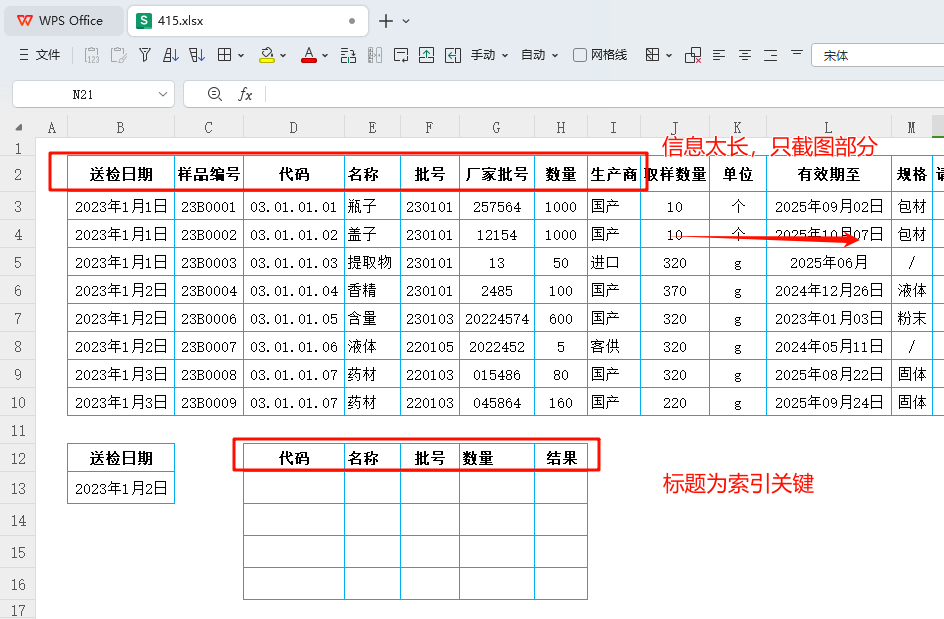Click into the formula bar input
944x619 pixels.
coord(604,95)
